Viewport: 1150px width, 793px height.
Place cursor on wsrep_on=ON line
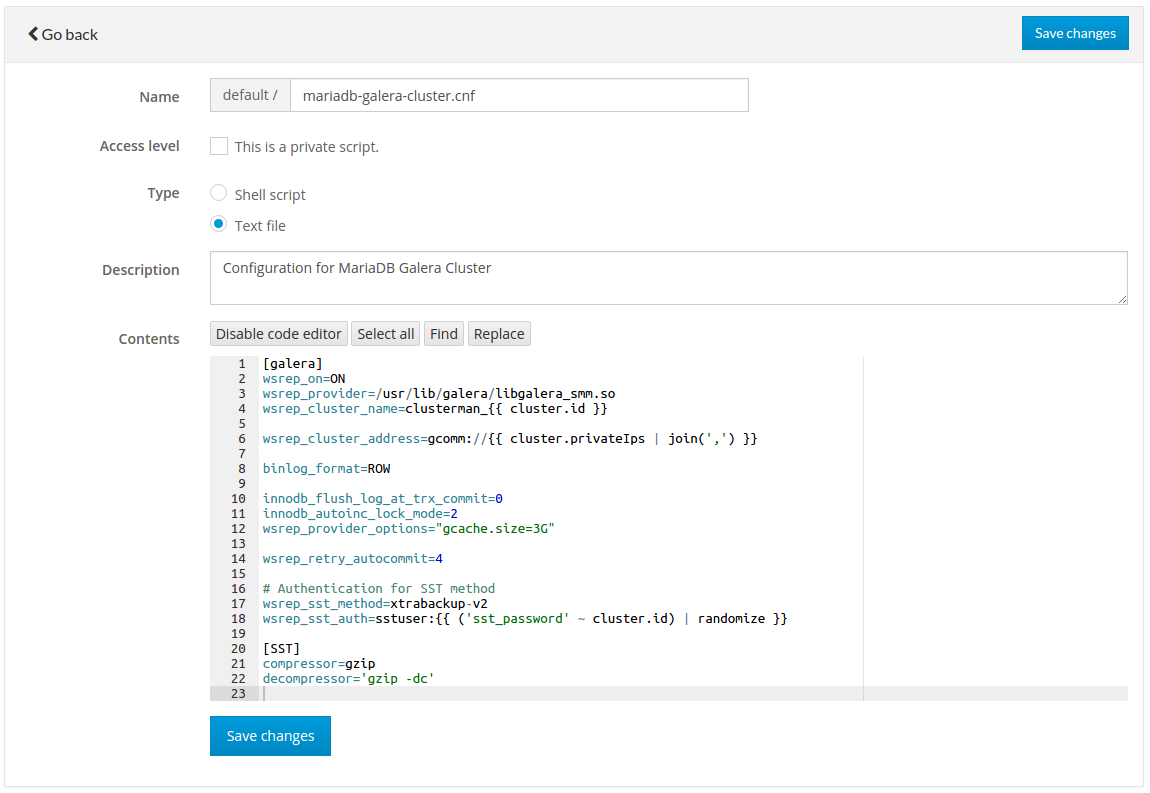tap(304, 379)
